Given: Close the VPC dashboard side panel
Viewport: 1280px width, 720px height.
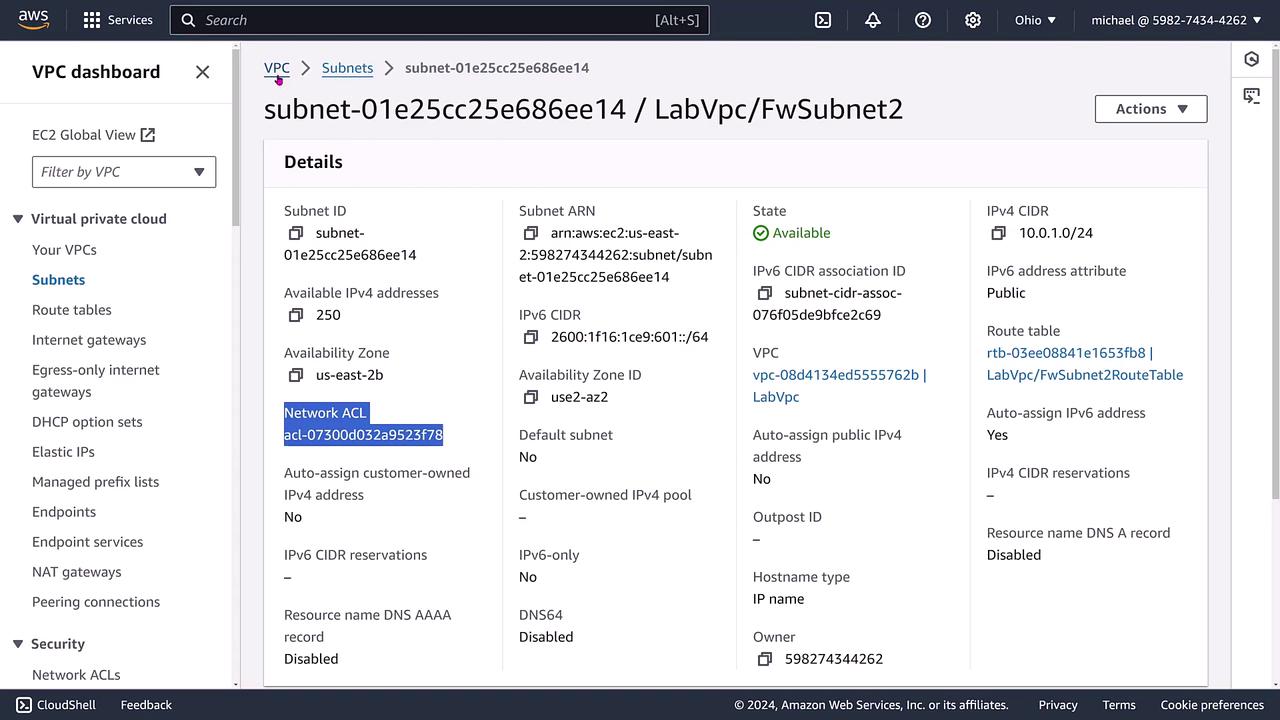Looking at the screenshot, I should [203, 72].
